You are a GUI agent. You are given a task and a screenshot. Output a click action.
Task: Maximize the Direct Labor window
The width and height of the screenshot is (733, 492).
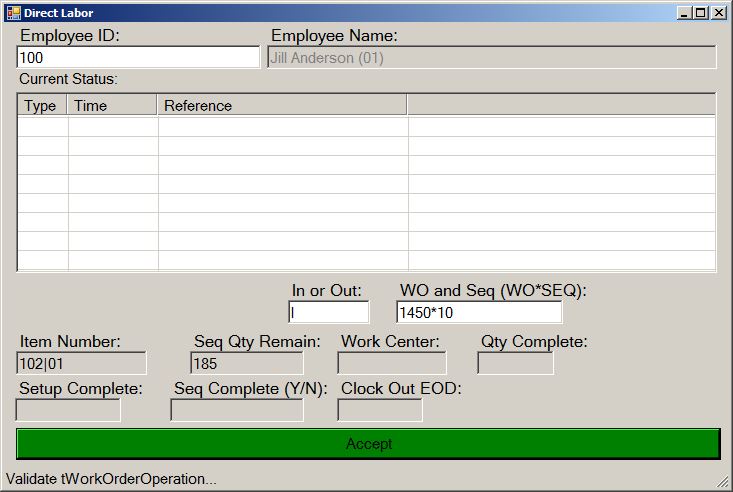(701, 13)
